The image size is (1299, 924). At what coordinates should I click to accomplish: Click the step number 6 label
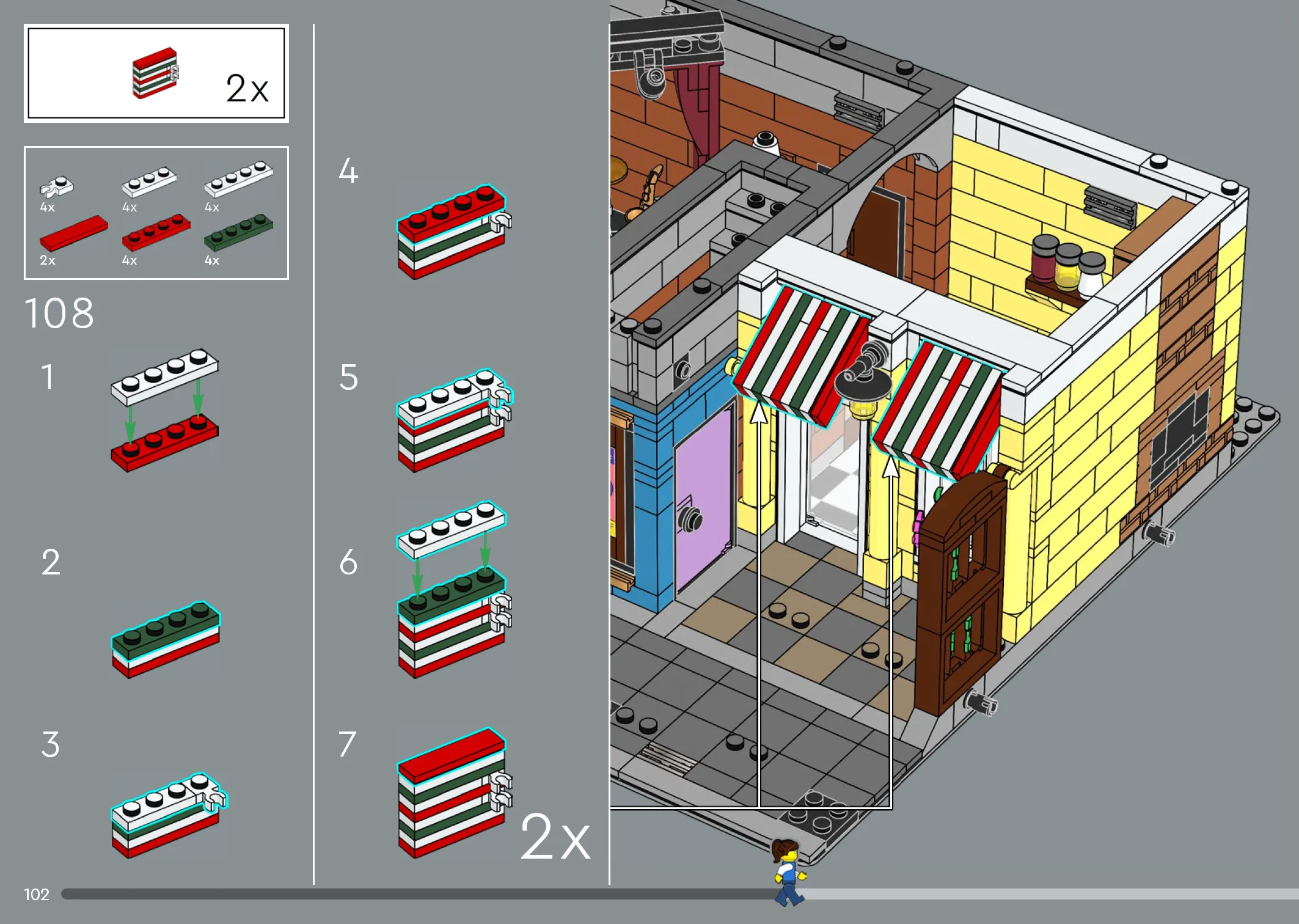348,562
